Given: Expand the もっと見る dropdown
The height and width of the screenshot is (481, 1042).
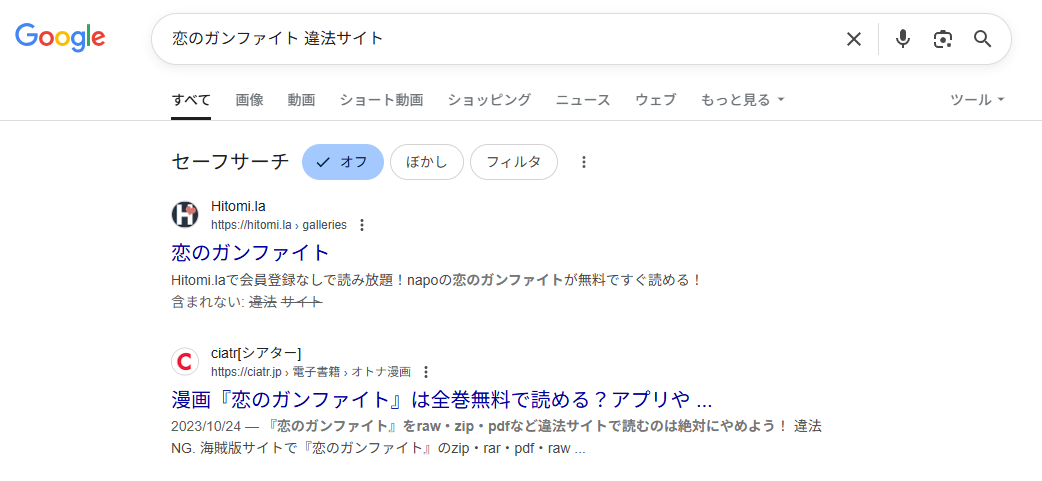Looking at the screenshot, I should pos(742,100).
